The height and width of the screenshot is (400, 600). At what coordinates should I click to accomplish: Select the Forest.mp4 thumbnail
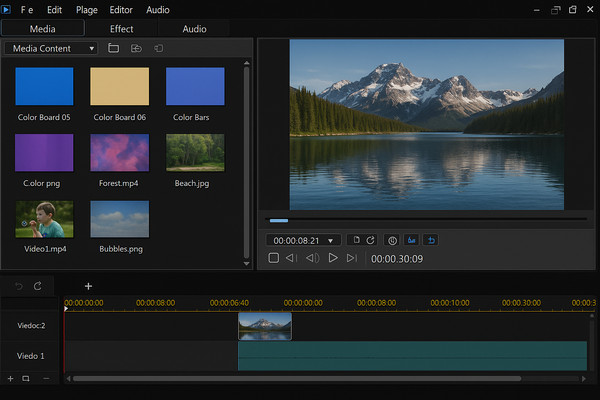[x=120, y=153]
